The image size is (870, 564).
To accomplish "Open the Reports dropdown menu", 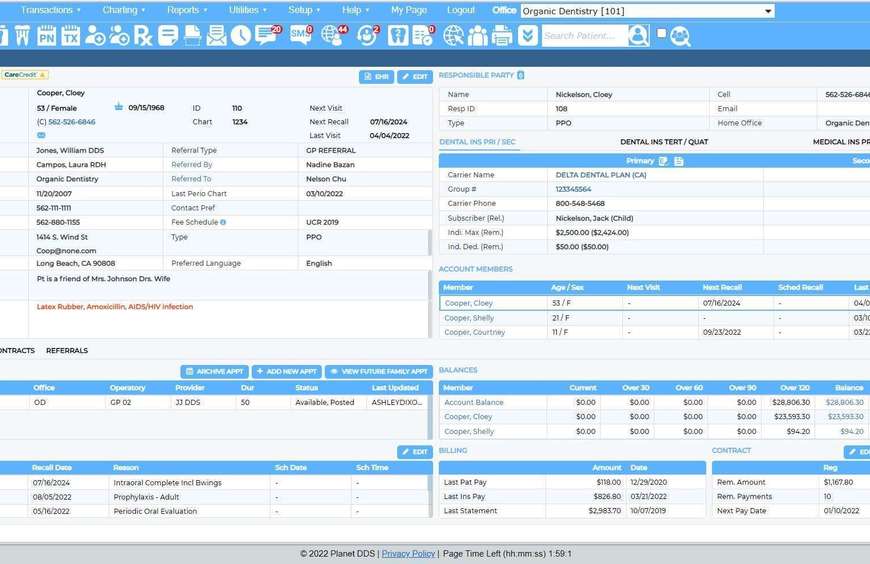I will tap(187, 10).
